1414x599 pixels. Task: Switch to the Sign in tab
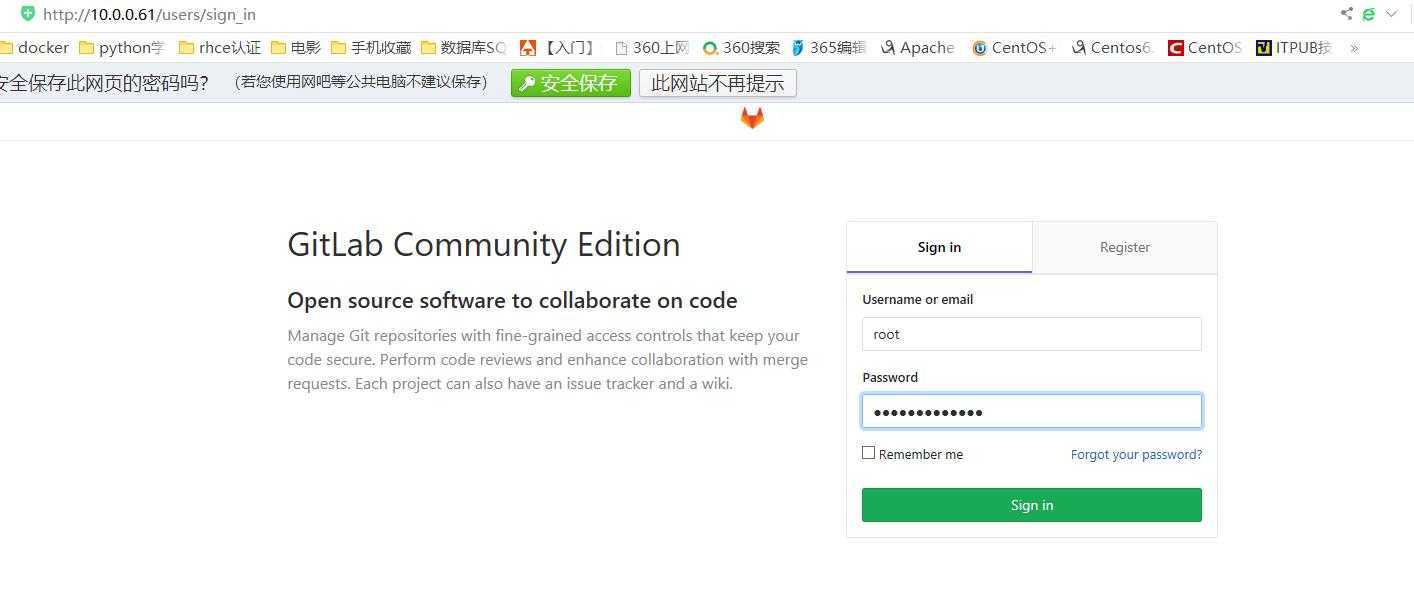point(939,247)
